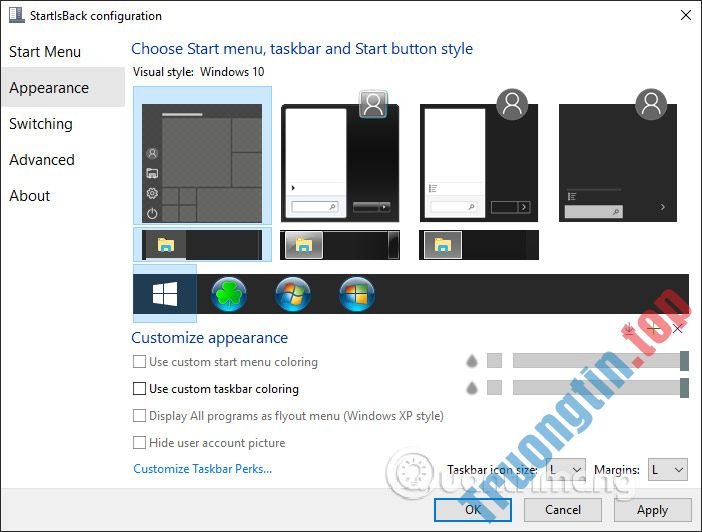Click the taskbar color droplet icon
The image size is (702, 532).
[x=472, y=388]
